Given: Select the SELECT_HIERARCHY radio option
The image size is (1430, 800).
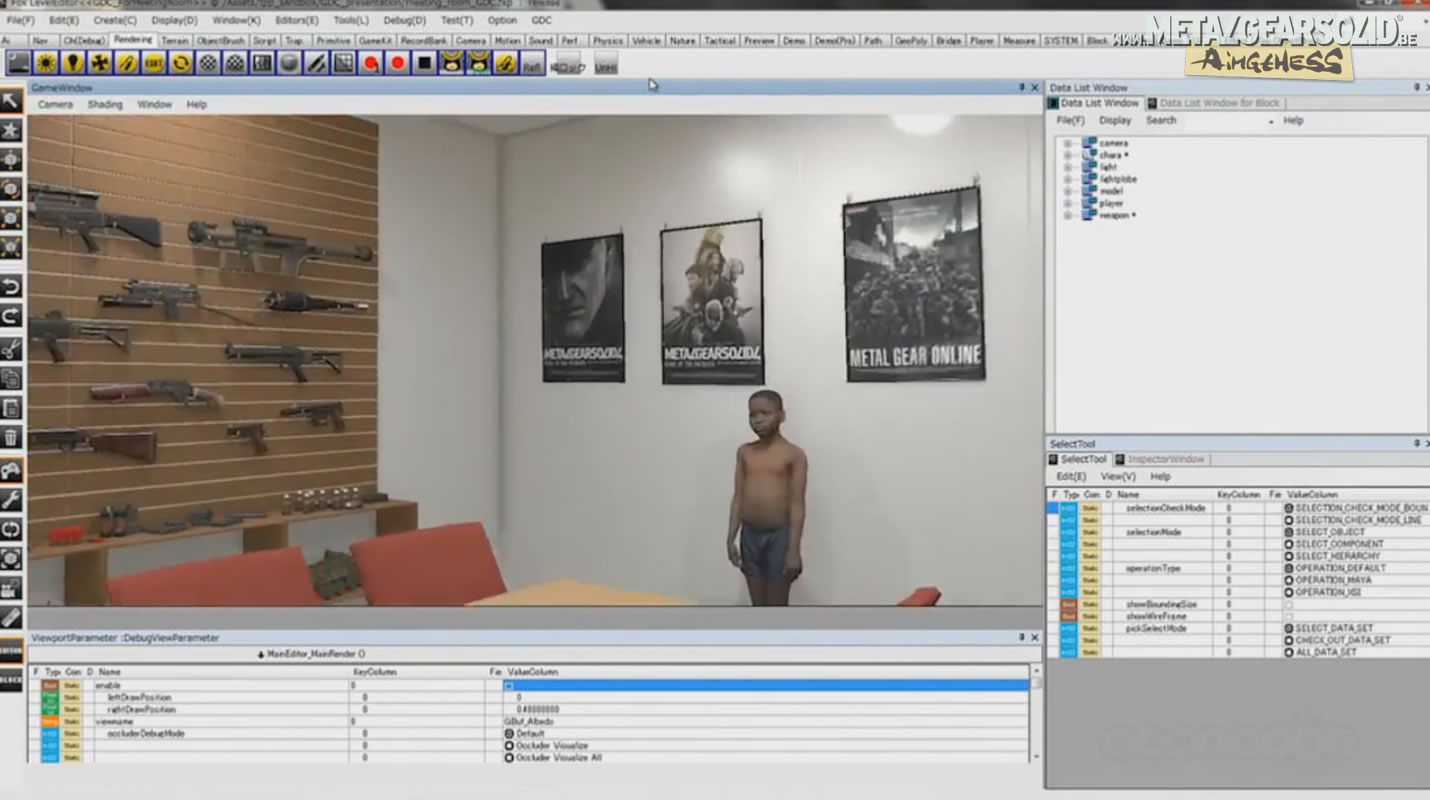Looking at the screenshot, I should tap(1289, 556).
